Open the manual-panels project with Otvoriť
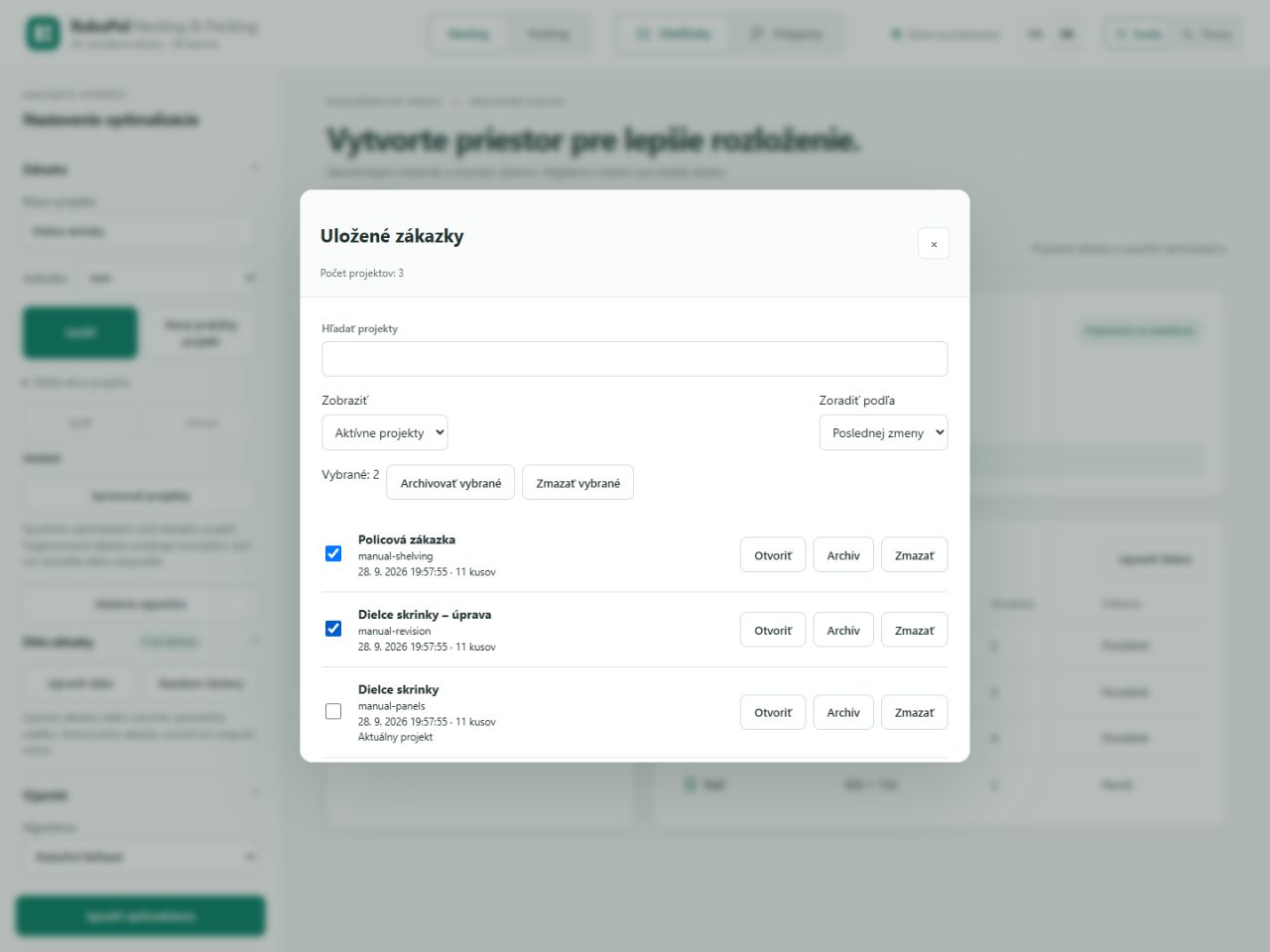The height and width of the screenshot is (952, 1270). point(773,712)
